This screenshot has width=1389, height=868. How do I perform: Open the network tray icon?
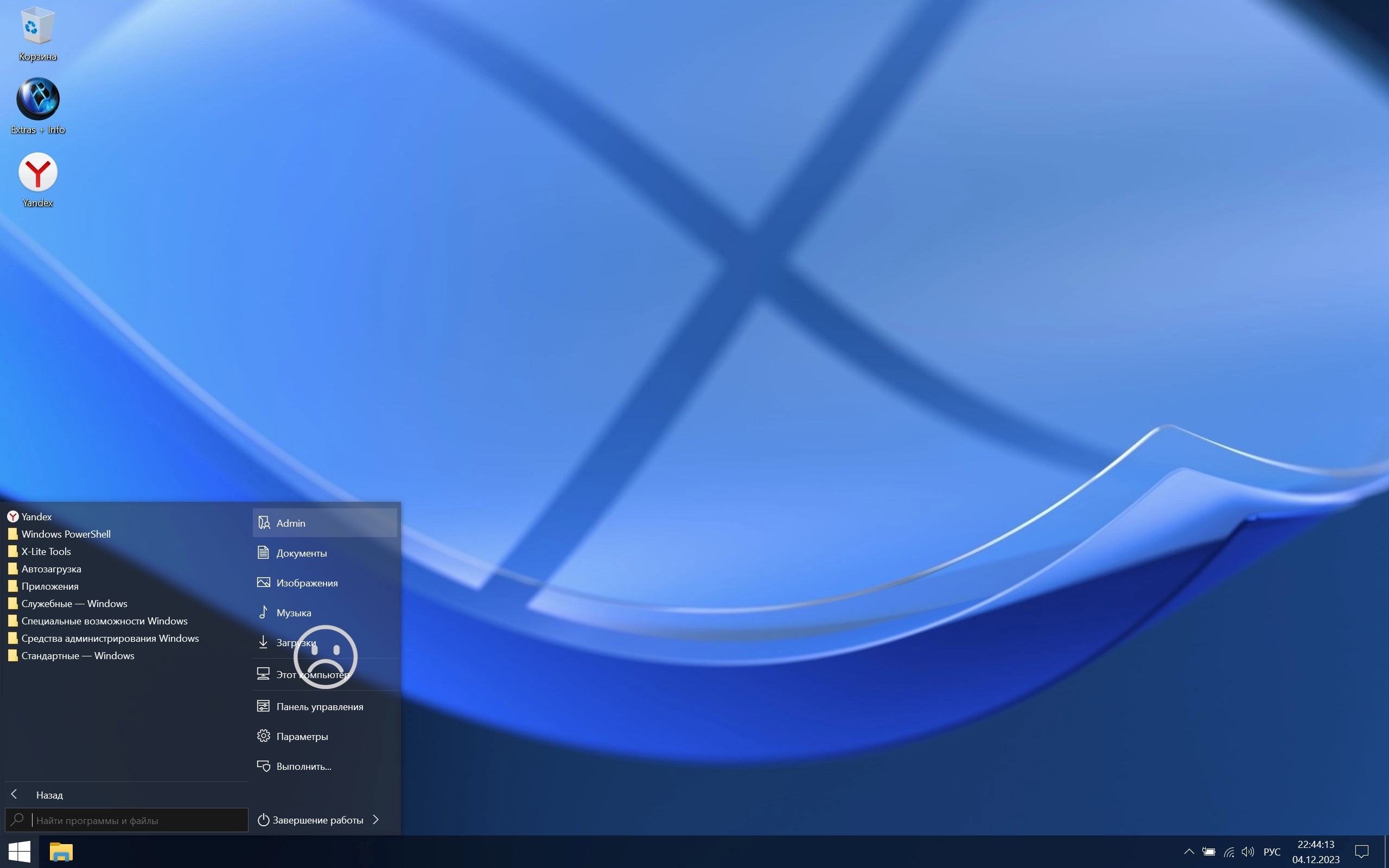click(x=1229, y=852)
